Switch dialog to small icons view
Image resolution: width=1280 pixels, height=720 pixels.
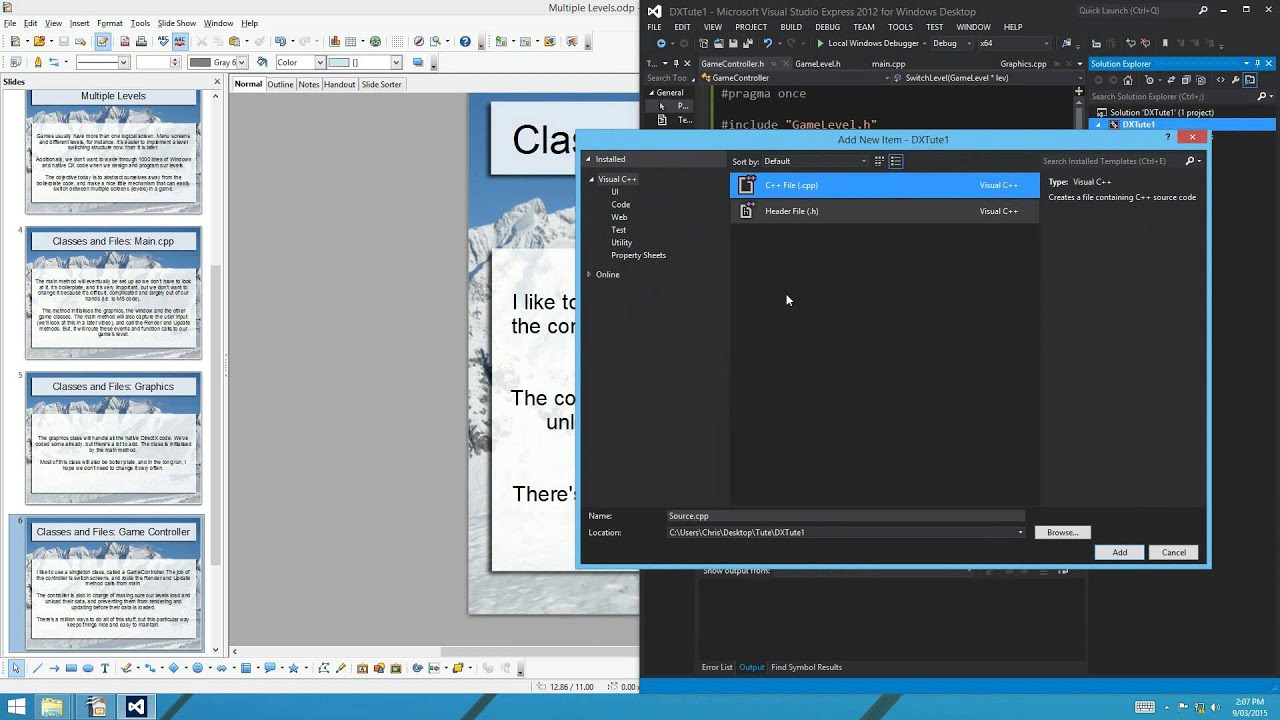point(879,161)
